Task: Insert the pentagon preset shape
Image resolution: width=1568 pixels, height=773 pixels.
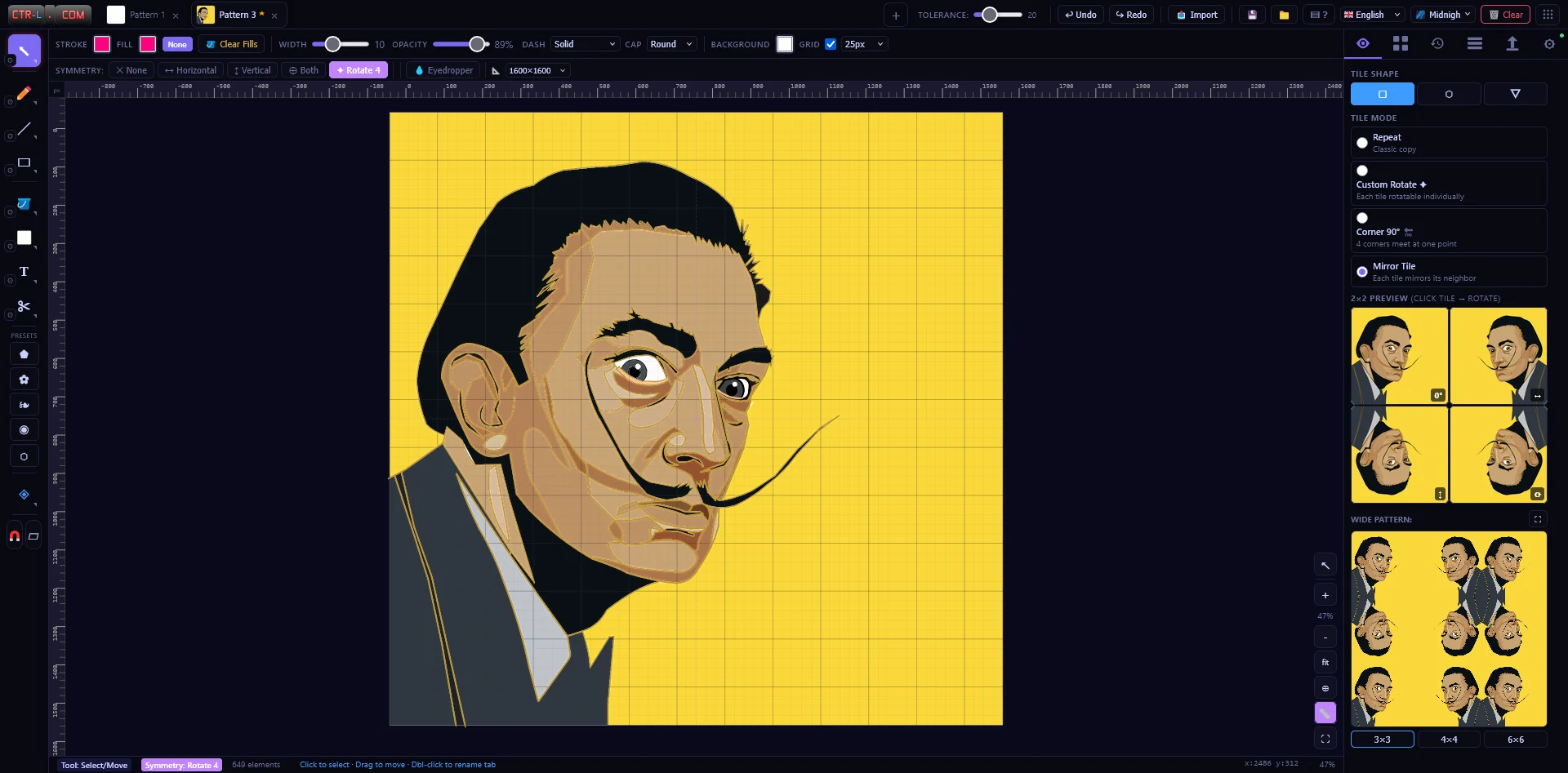Action: point(24,354)
